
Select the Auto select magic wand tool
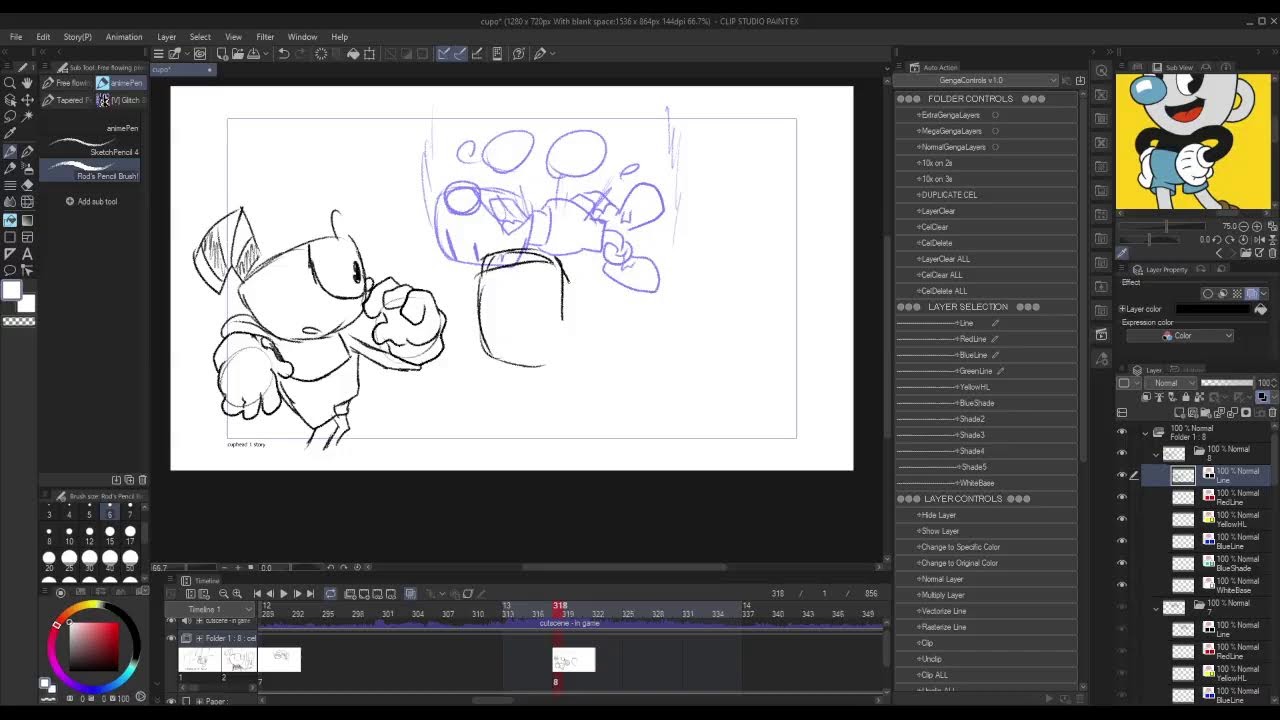[27, 117]
